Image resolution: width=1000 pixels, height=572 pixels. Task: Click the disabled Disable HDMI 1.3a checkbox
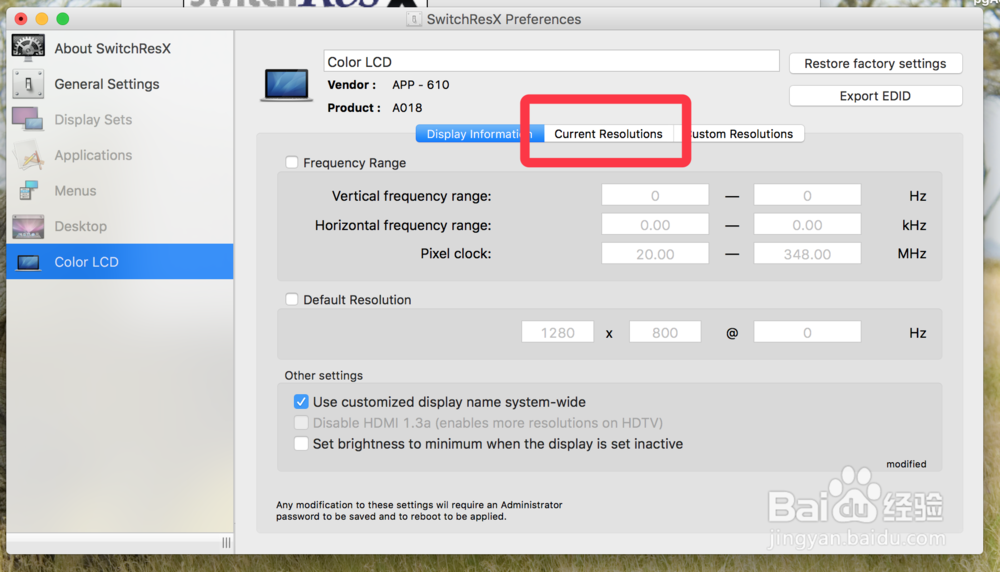[301, 423]
